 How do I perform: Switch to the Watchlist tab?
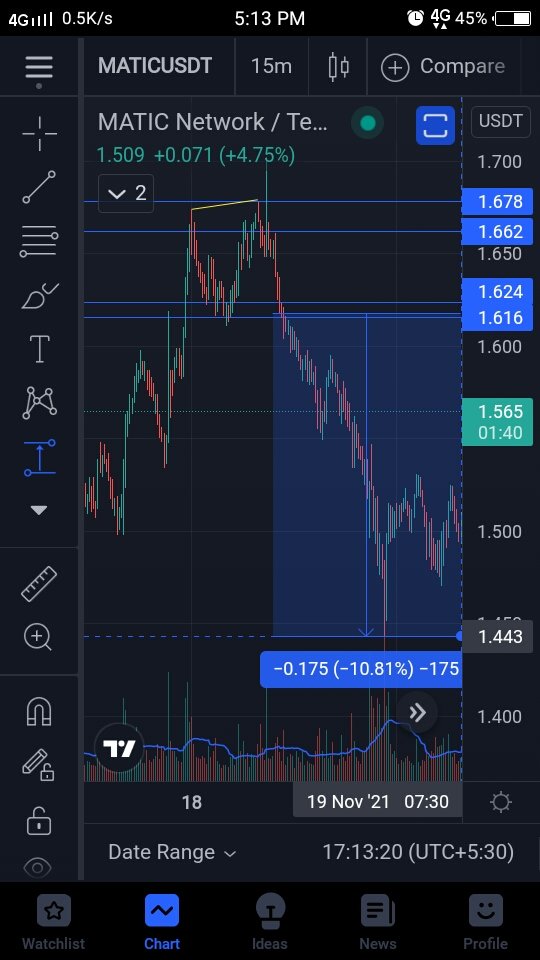[x=54, y=921]
